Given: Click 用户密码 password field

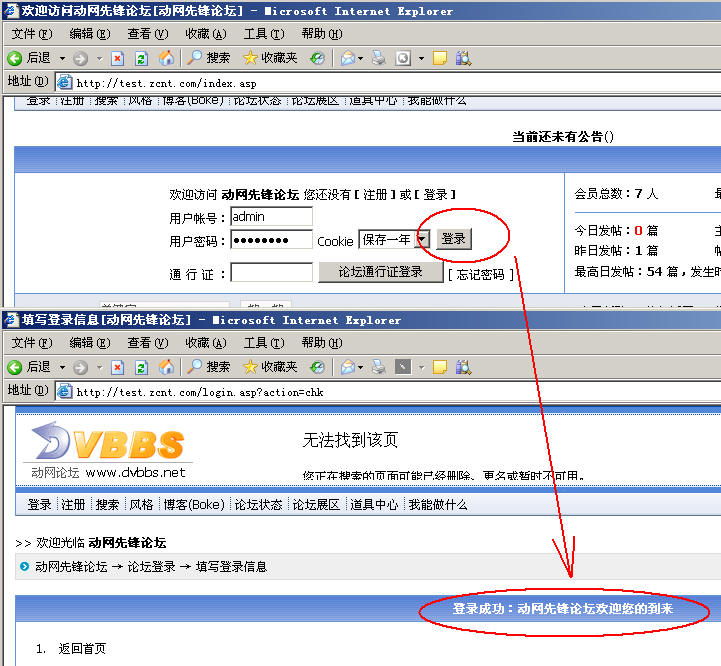Looking at the screenshot, I should (x=271, y=240).
